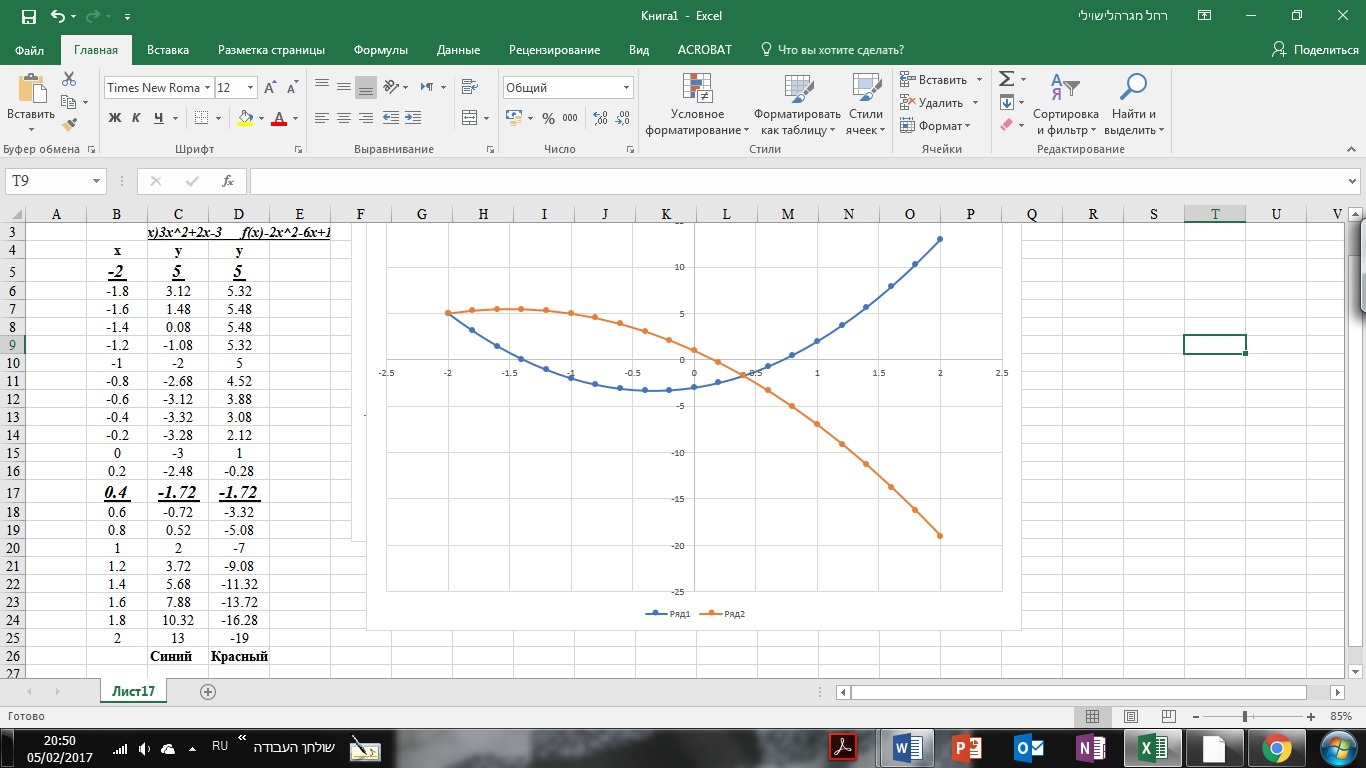Increase font size with the larger A icon
Image resolution: width=1366 pixels, height=768 pixels.
(x=270, y=88)
